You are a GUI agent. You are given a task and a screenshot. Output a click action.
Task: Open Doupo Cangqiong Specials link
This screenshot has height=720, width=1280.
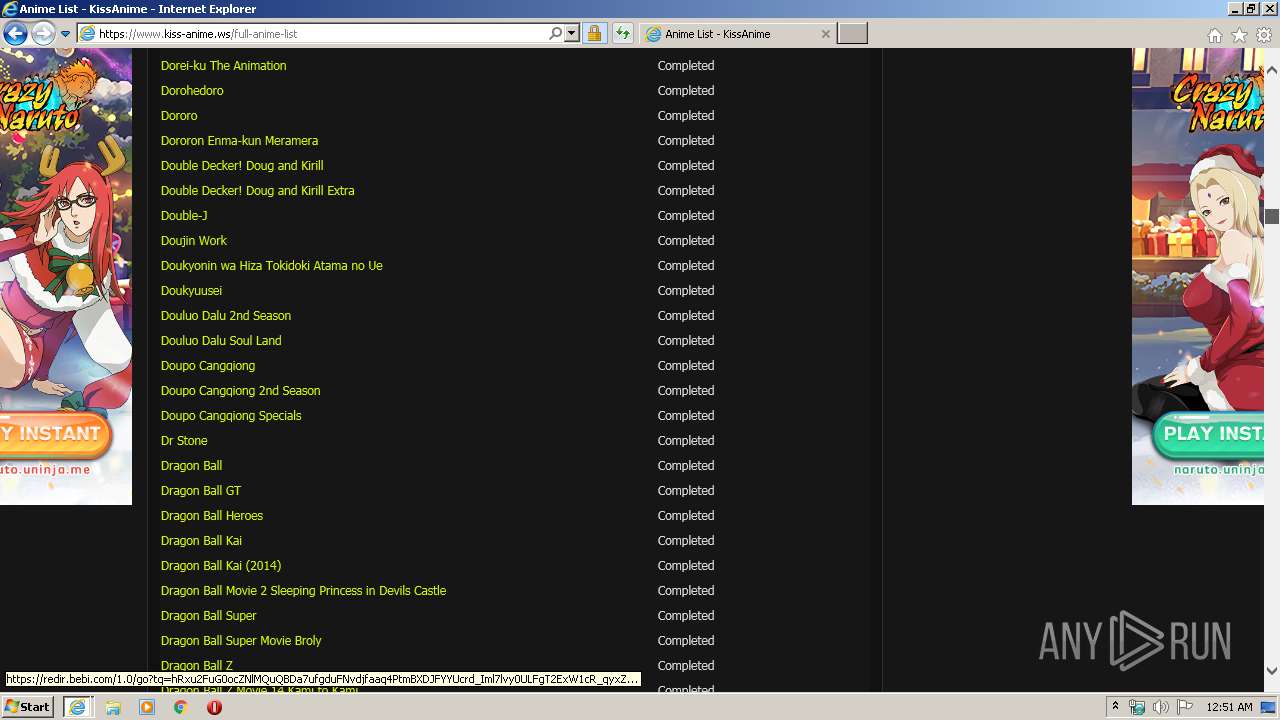tap(231, 416)
